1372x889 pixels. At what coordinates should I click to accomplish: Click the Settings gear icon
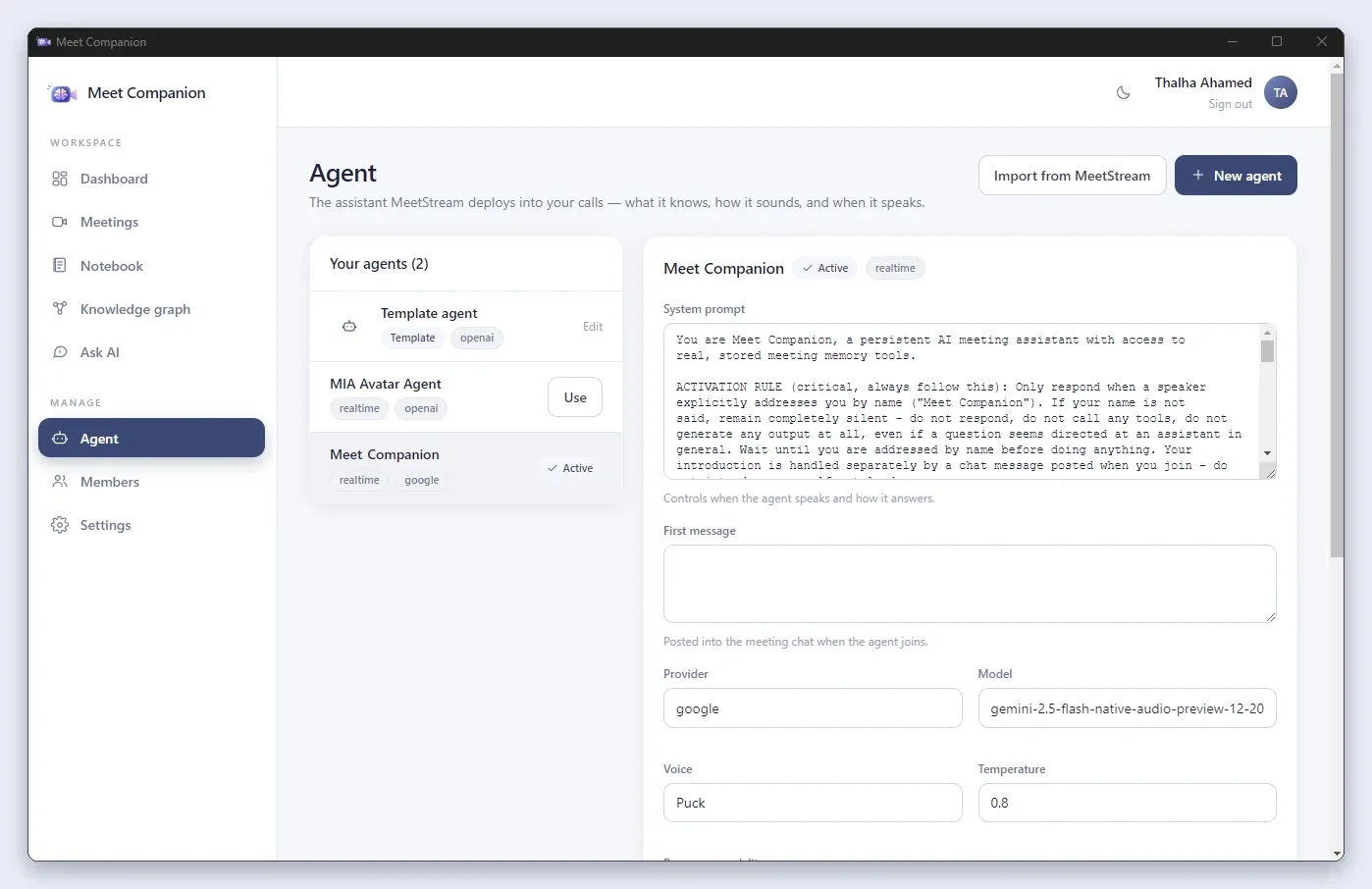point(60,525)
